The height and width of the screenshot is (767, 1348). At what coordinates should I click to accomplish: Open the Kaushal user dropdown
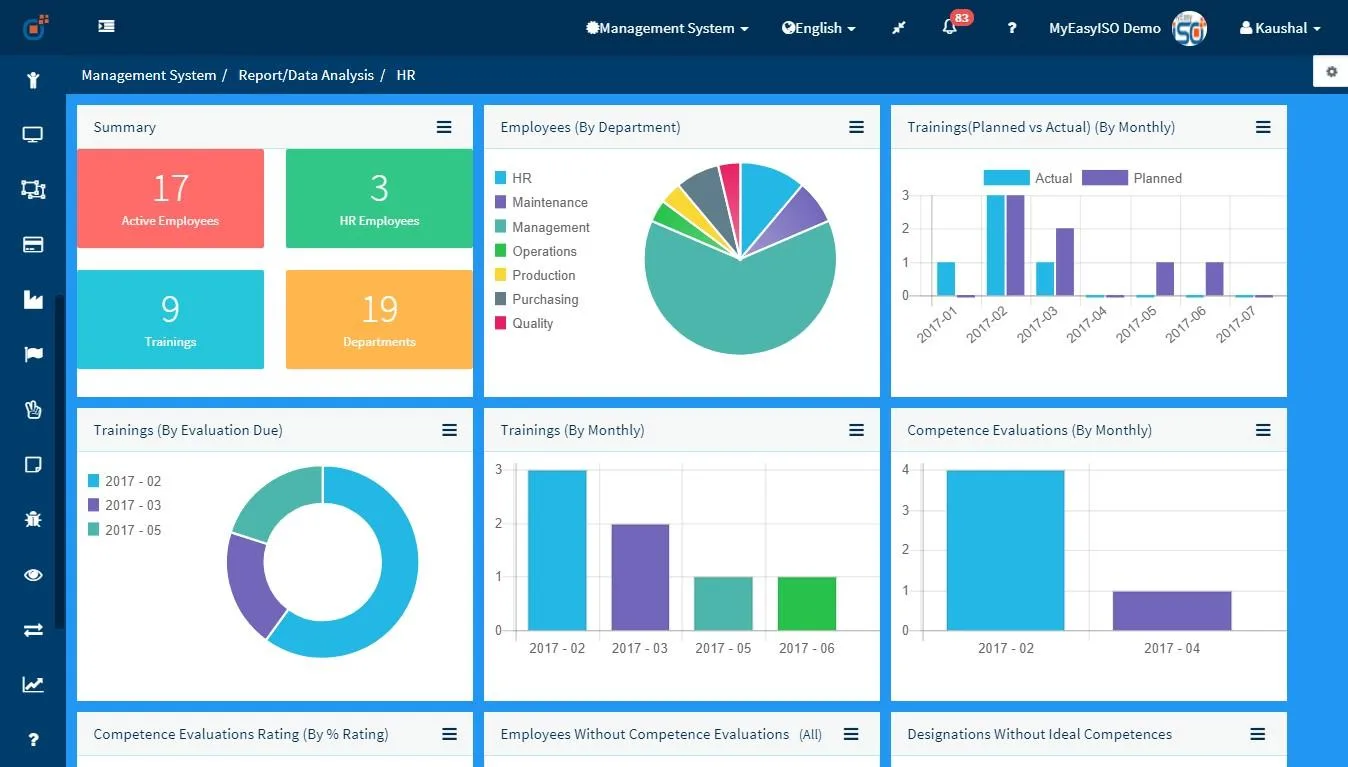pyautogui.click(x=1280, y=28)
